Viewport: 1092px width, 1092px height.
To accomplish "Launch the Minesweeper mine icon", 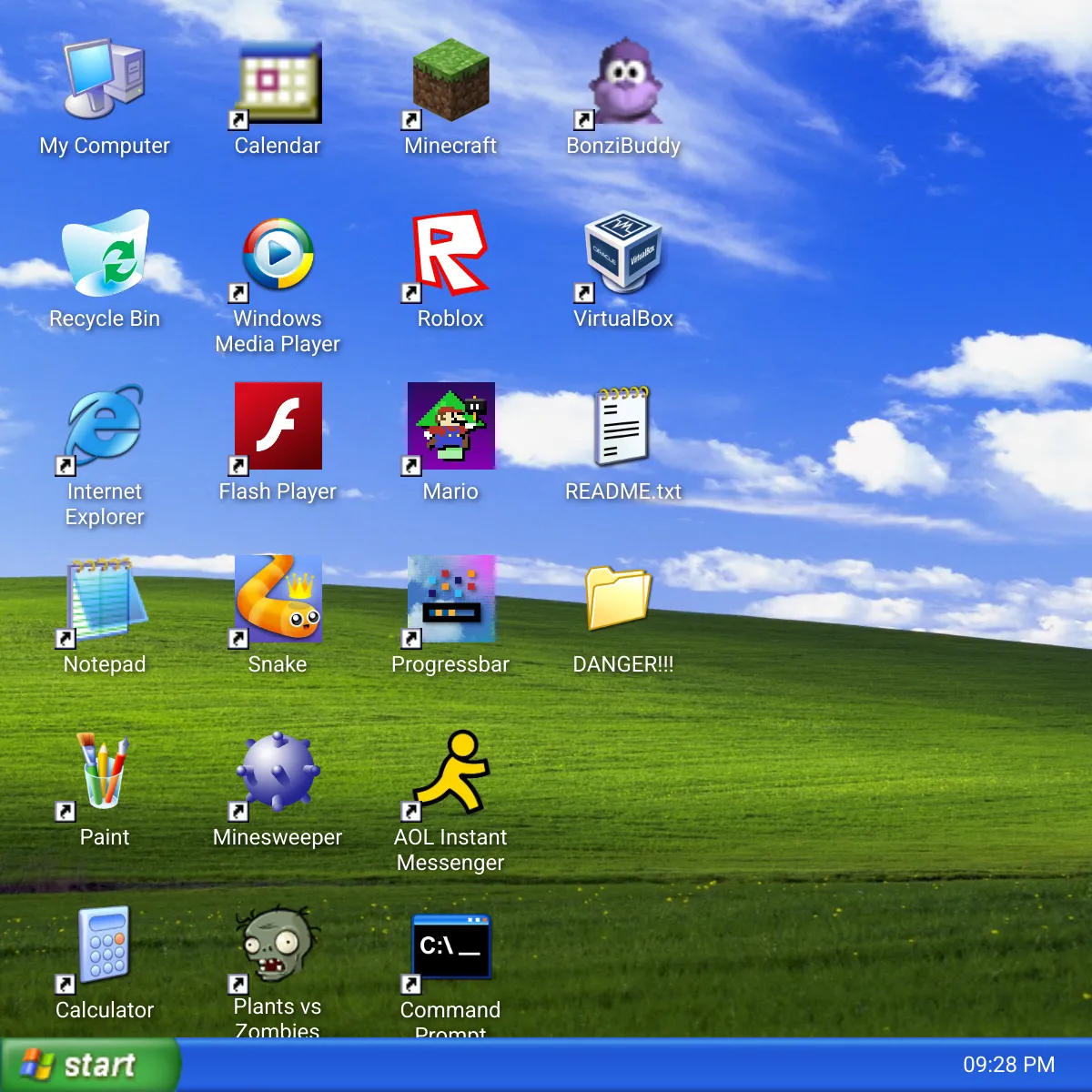I will [x=278, y=772].
